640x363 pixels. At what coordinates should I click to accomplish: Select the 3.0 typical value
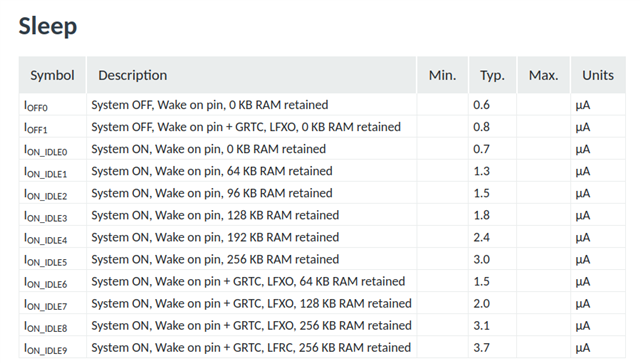point(481,259)
